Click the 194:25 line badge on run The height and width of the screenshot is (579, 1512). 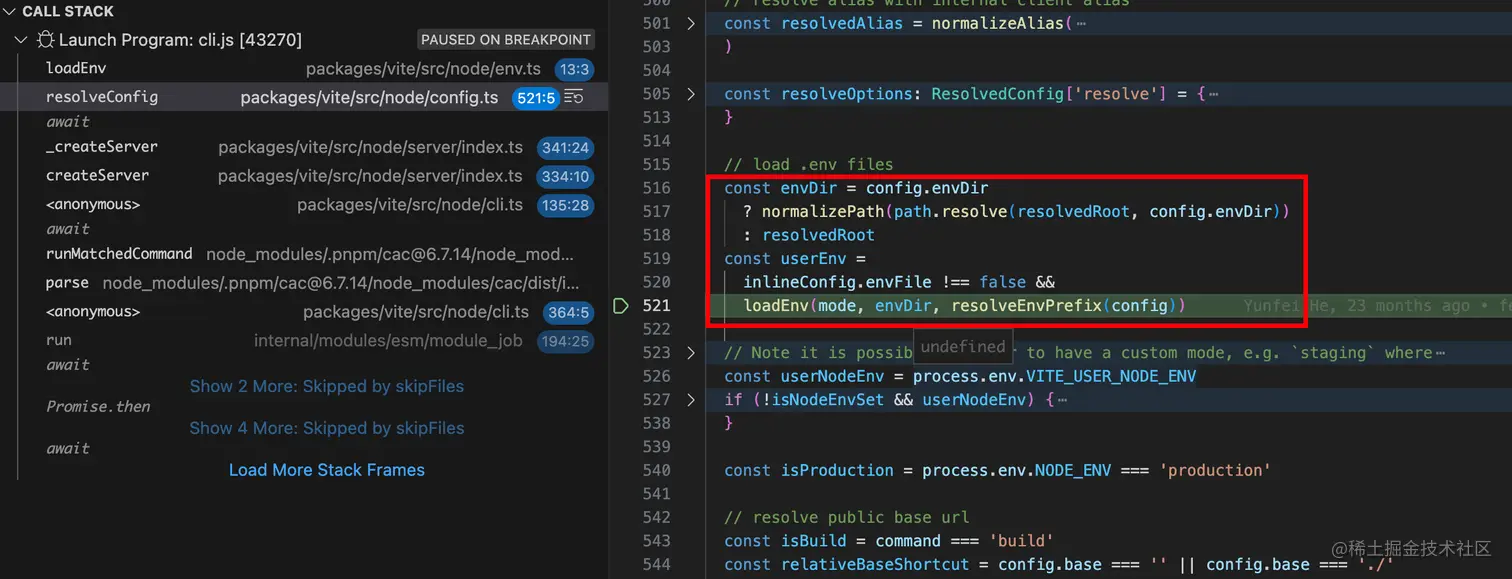[x=565, y=342]
